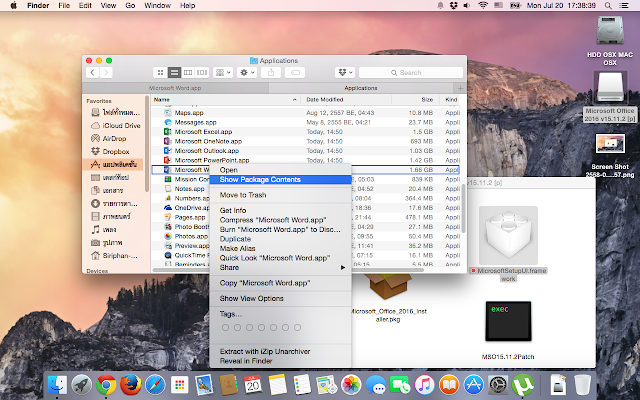Viewport: 640px width, 400px height.
Task: Switch Finder to Cover Flow view
Action: pos(202,73)
